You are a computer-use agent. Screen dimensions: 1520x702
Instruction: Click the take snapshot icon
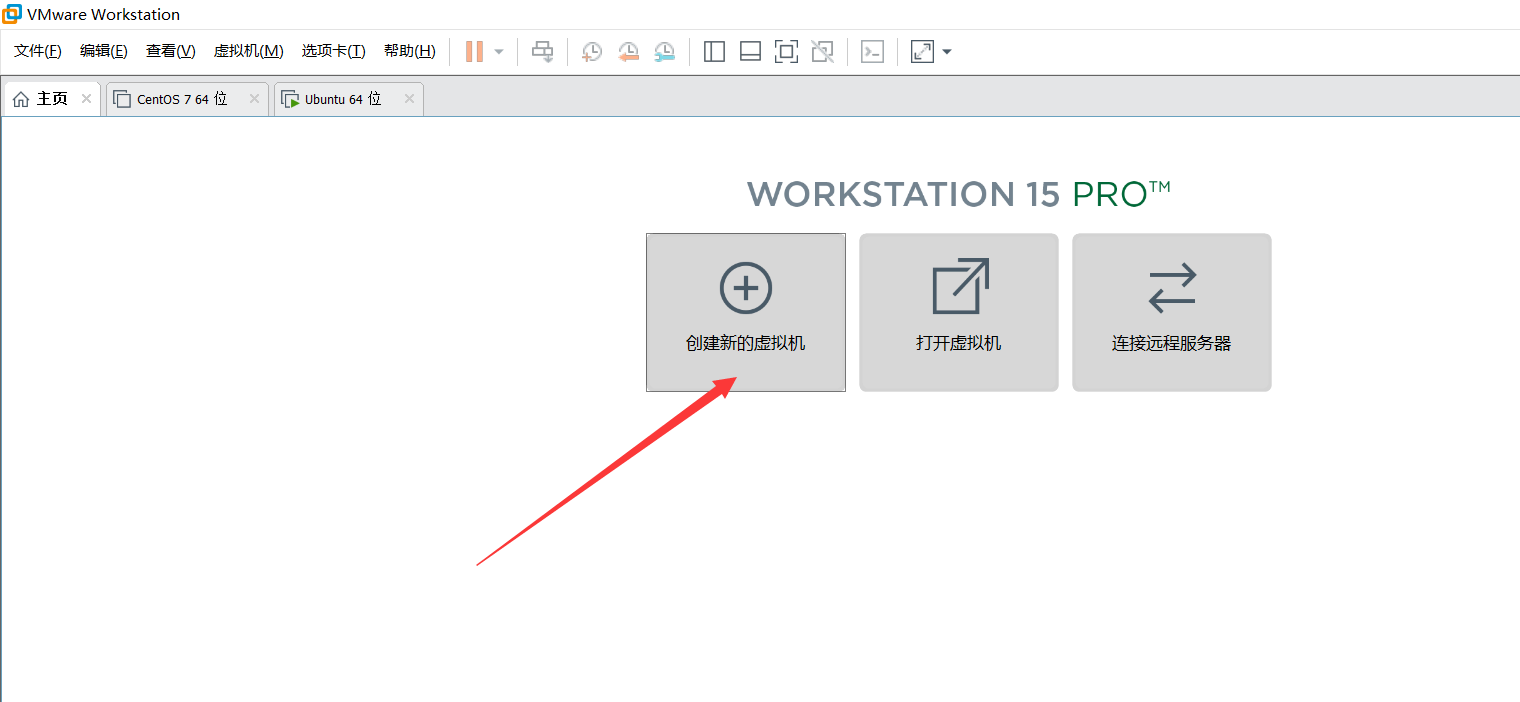[592, 51]
